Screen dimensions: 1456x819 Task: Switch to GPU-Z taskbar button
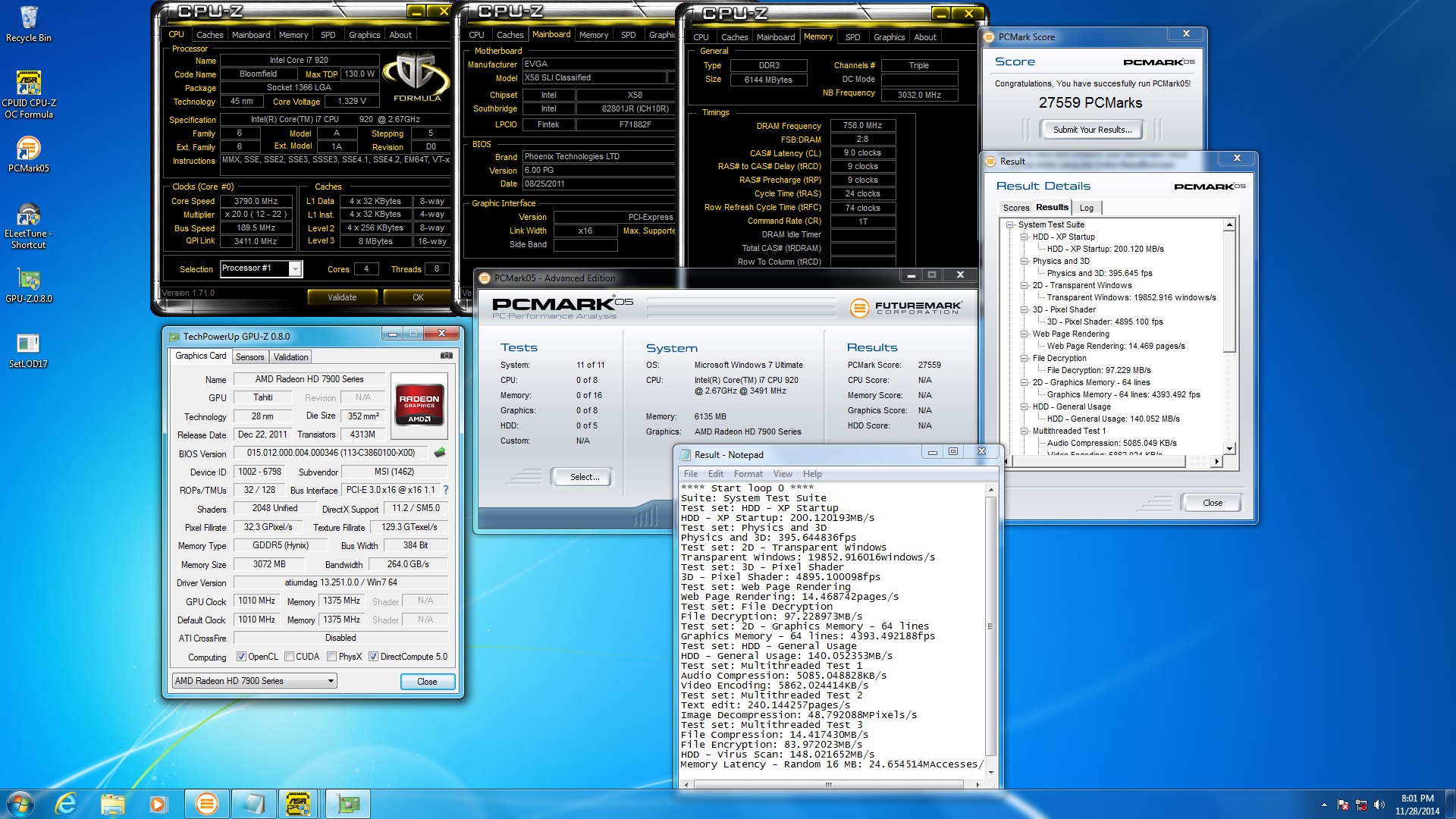347,803
